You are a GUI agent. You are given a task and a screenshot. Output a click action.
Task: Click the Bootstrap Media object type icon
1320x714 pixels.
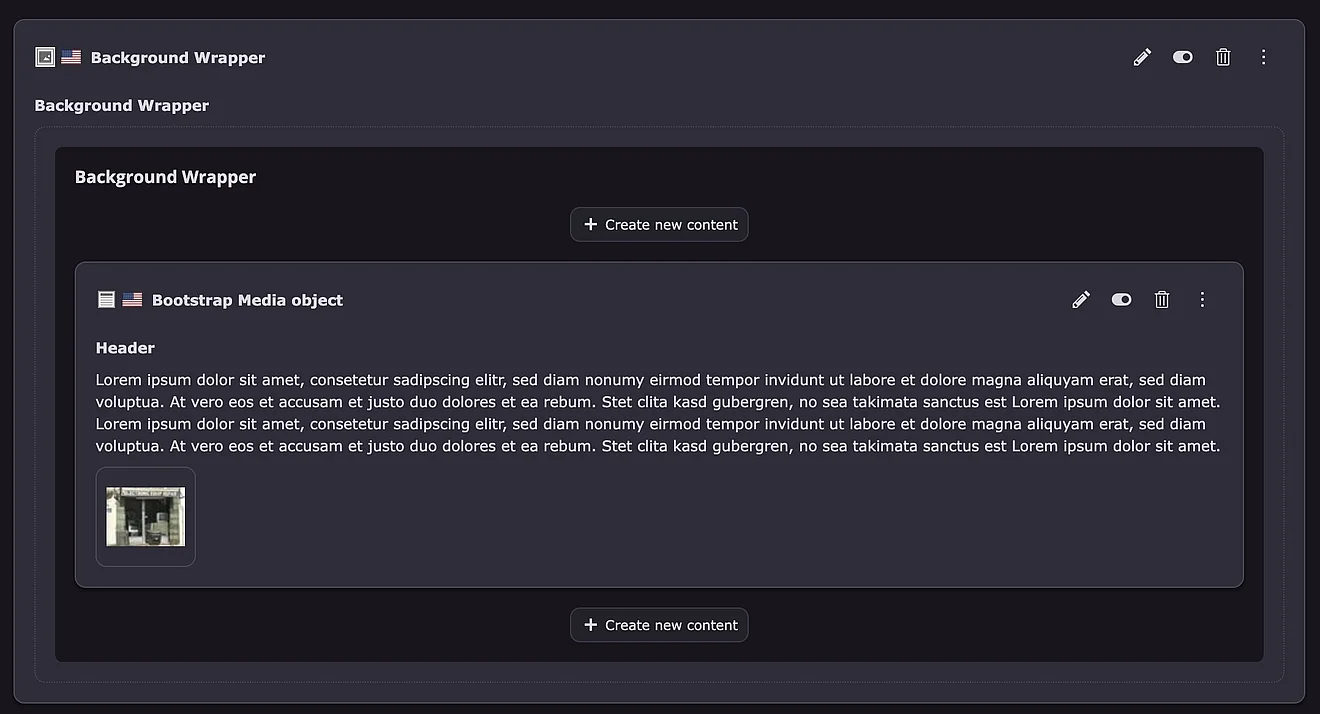pyautogui.click(x=106, y=299)
